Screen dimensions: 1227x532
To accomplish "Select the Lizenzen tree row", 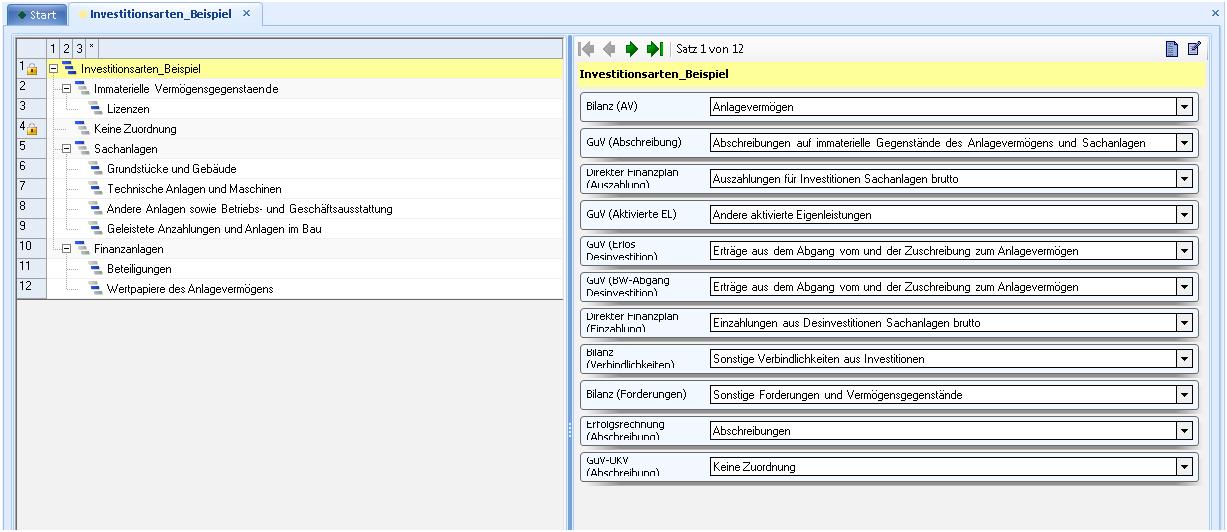I will pos(304,109).
